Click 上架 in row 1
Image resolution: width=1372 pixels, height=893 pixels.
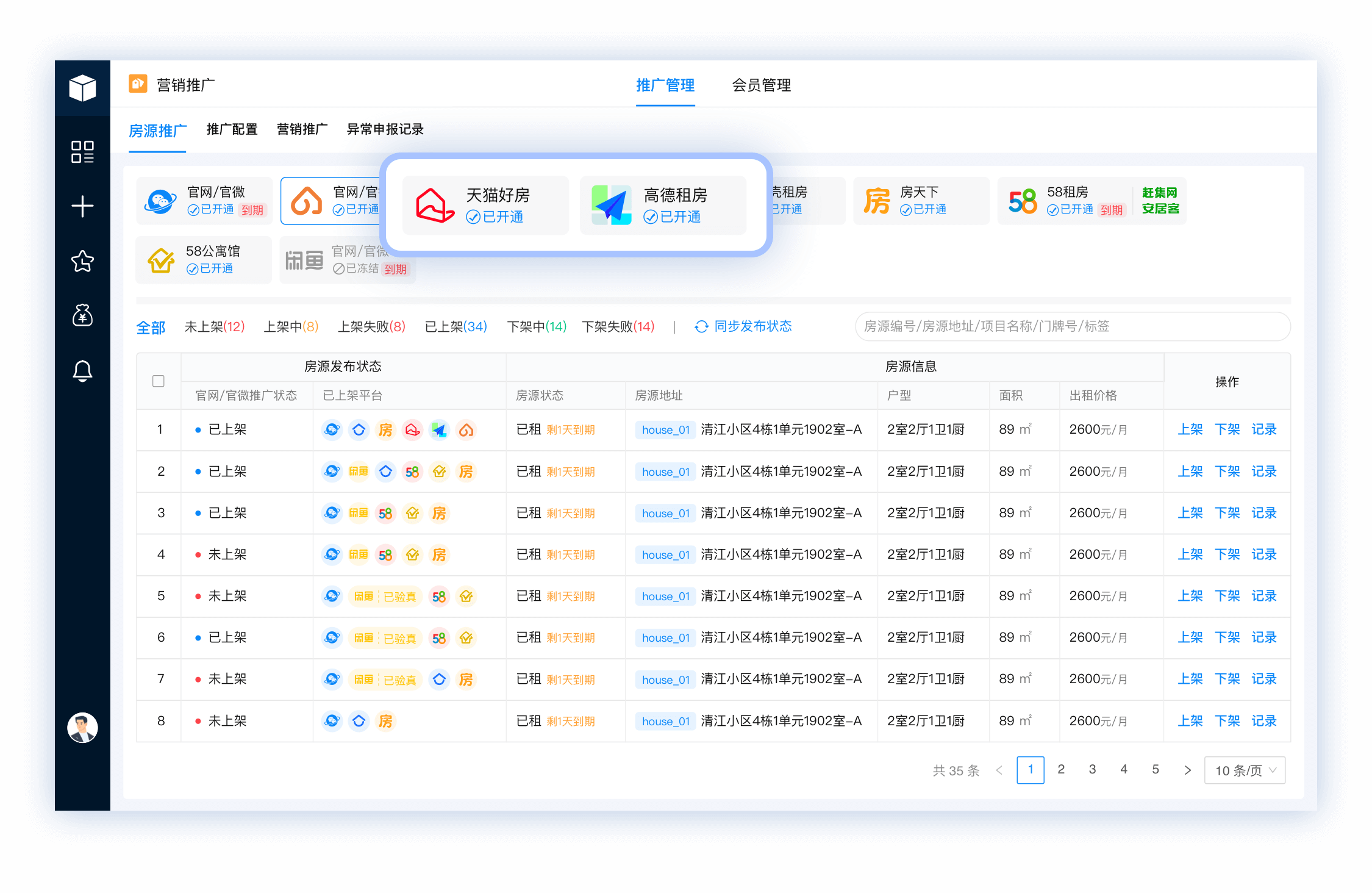click(x=1190, y=429)
